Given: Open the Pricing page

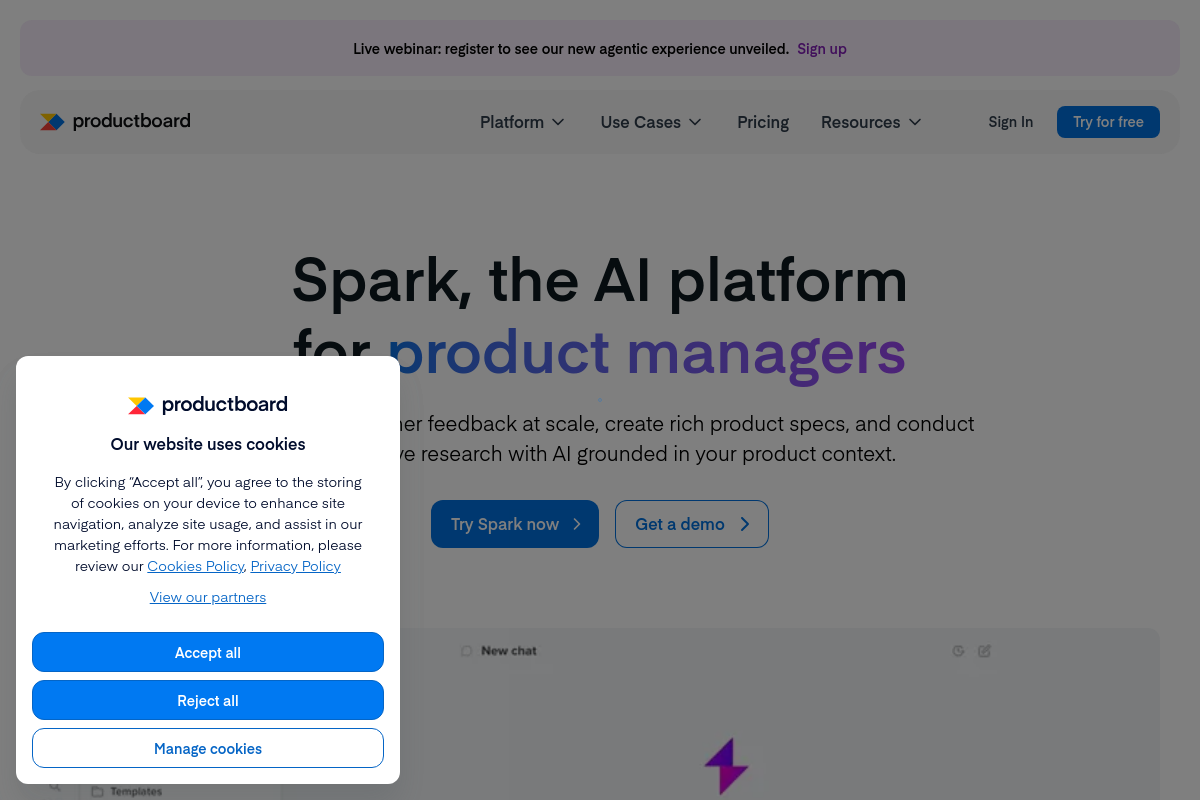Looking at the screenshot, I should (x=763, y=122).
